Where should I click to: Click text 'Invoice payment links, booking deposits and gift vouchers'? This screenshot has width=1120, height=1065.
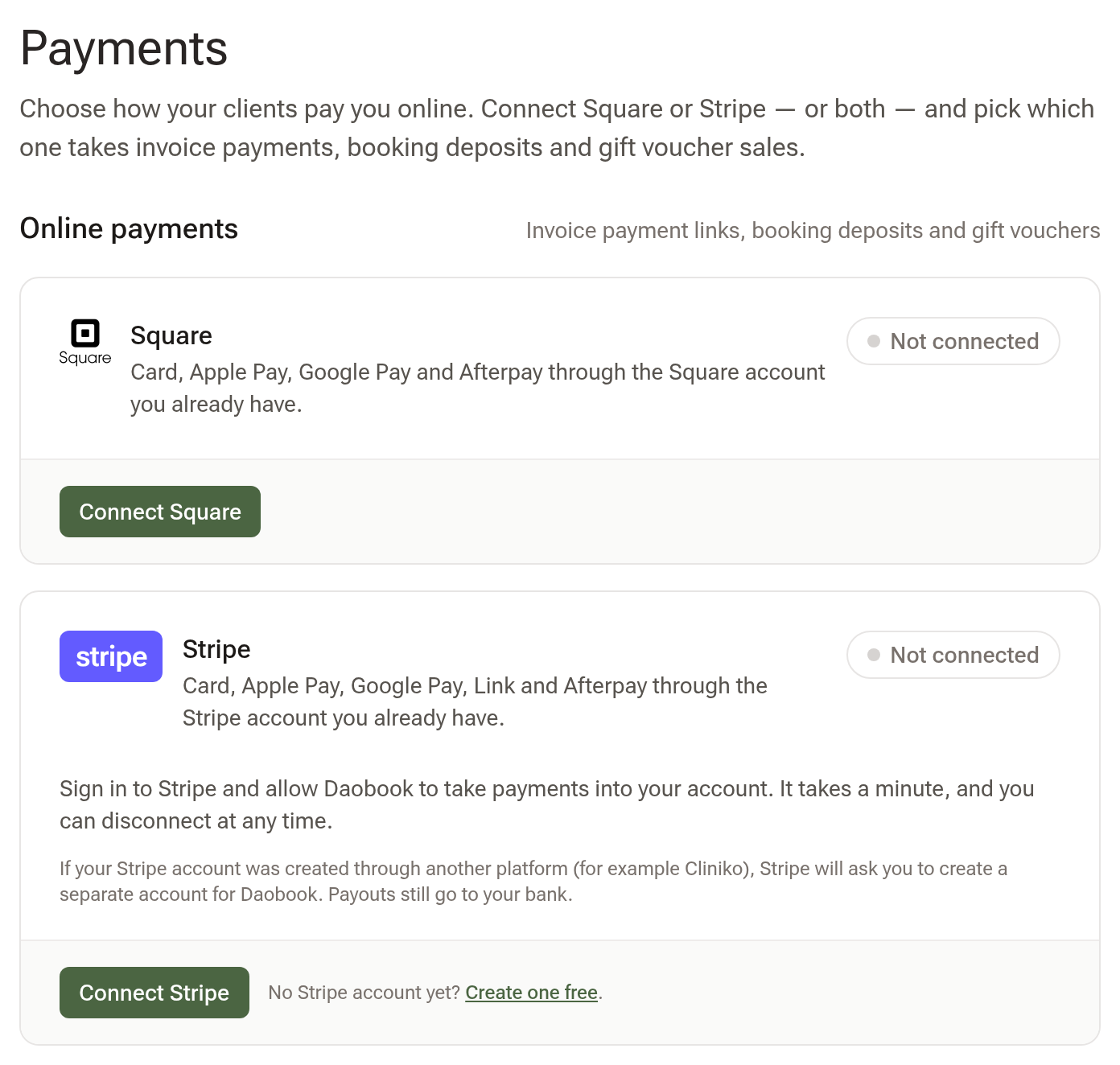(x=813, y=231)
